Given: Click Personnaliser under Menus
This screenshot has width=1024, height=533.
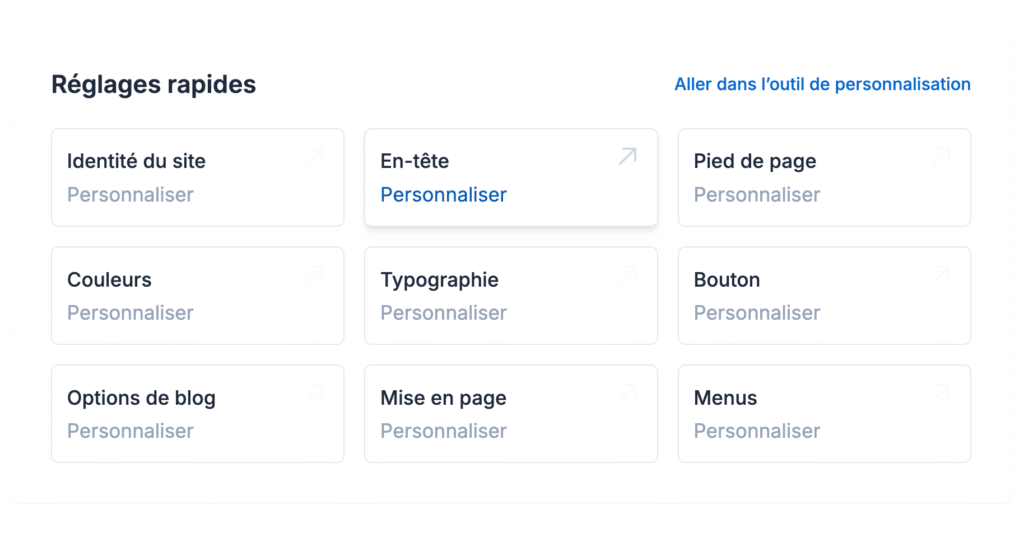Looking at the screenshot, I should [x=757, y=431].
